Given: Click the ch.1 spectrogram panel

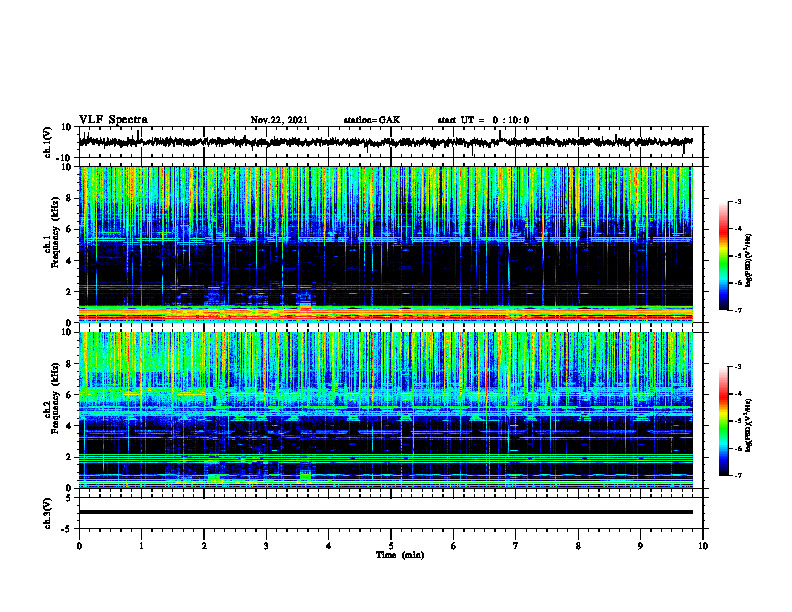Looking at the screenshot, I should click(385, 244).
